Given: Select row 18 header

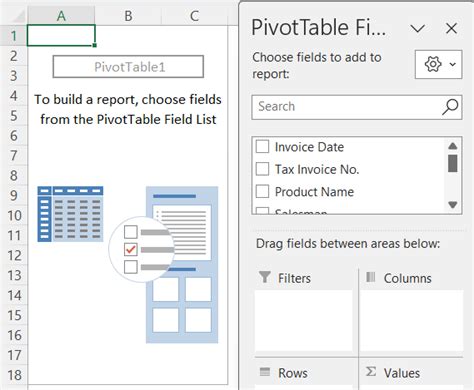Looking at the screenshot, I should click(x=13, y=375).
